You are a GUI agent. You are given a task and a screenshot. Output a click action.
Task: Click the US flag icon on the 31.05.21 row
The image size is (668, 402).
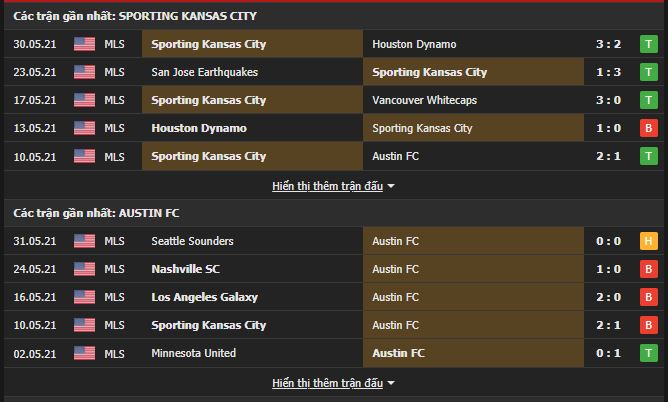[x=84, y=241]
